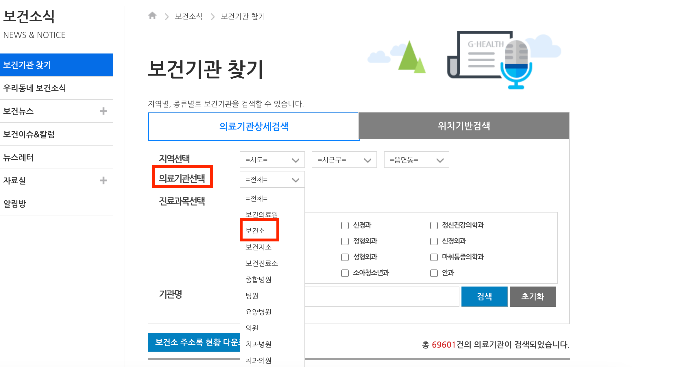Tick the 신경외과 checkbox
Viewport: 700px width, 367px height.
coord(433,241)
